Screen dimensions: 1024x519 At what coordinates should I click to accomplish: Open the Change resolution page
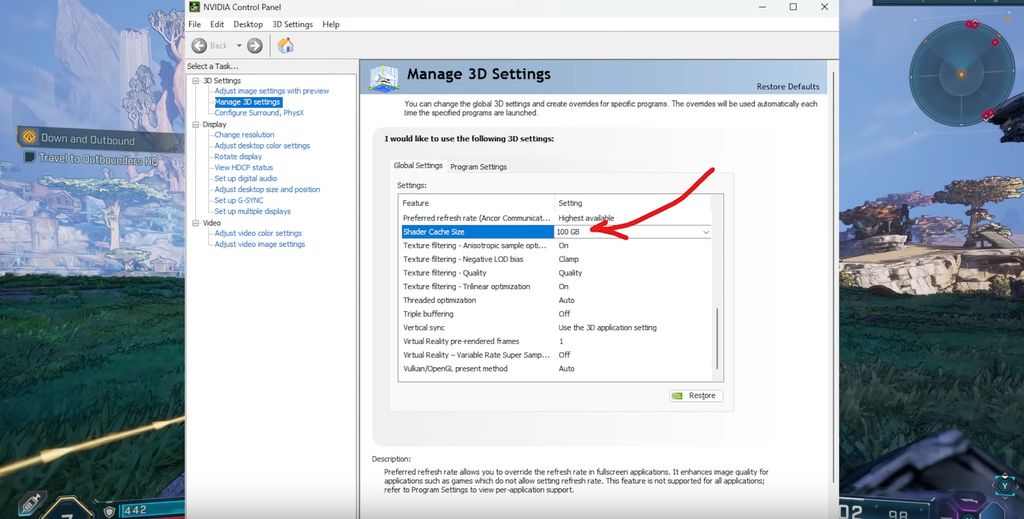pos(244,135)
